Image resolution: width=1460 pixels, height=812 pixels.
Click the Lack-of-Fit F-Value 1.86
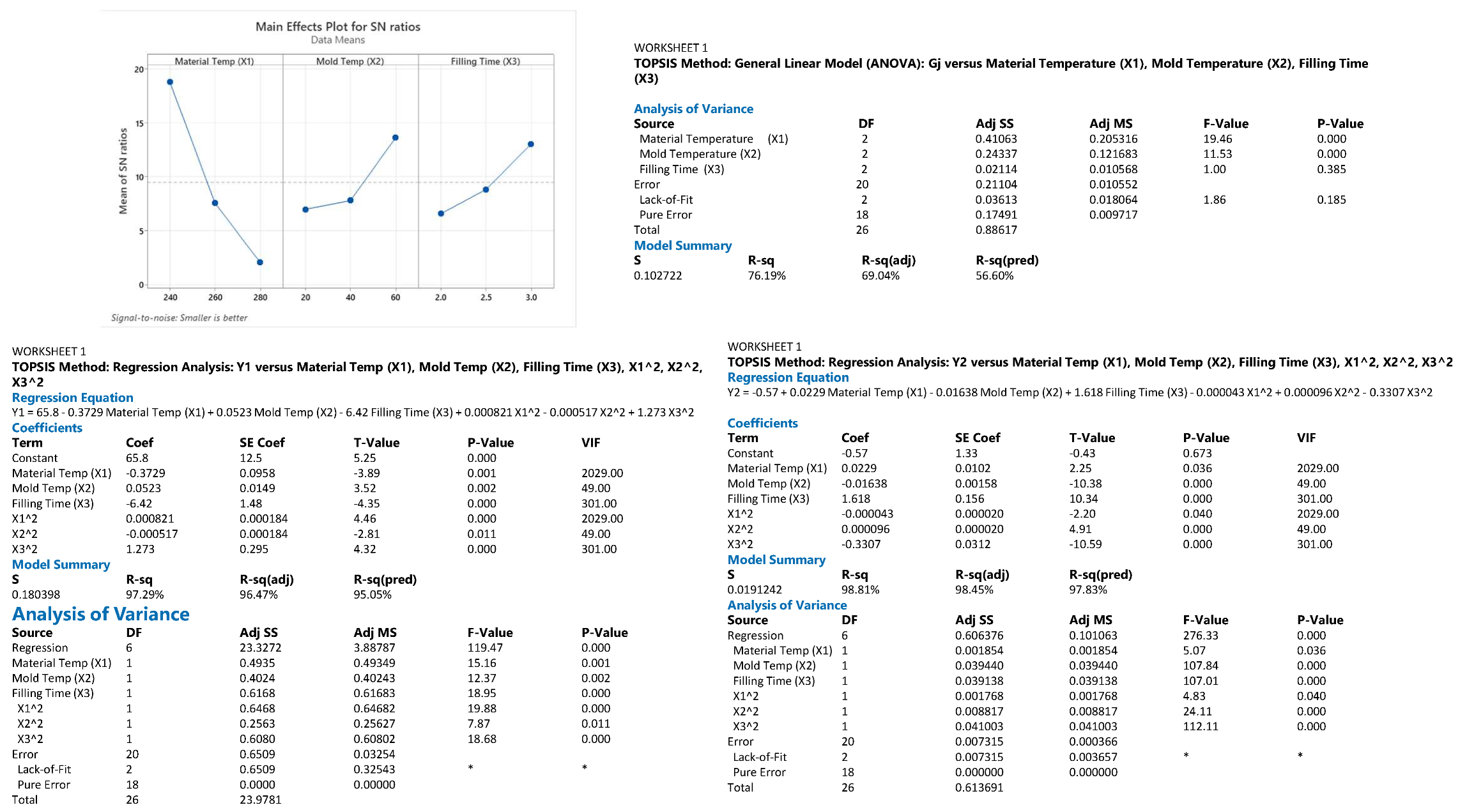click(x=1214, y=200)
